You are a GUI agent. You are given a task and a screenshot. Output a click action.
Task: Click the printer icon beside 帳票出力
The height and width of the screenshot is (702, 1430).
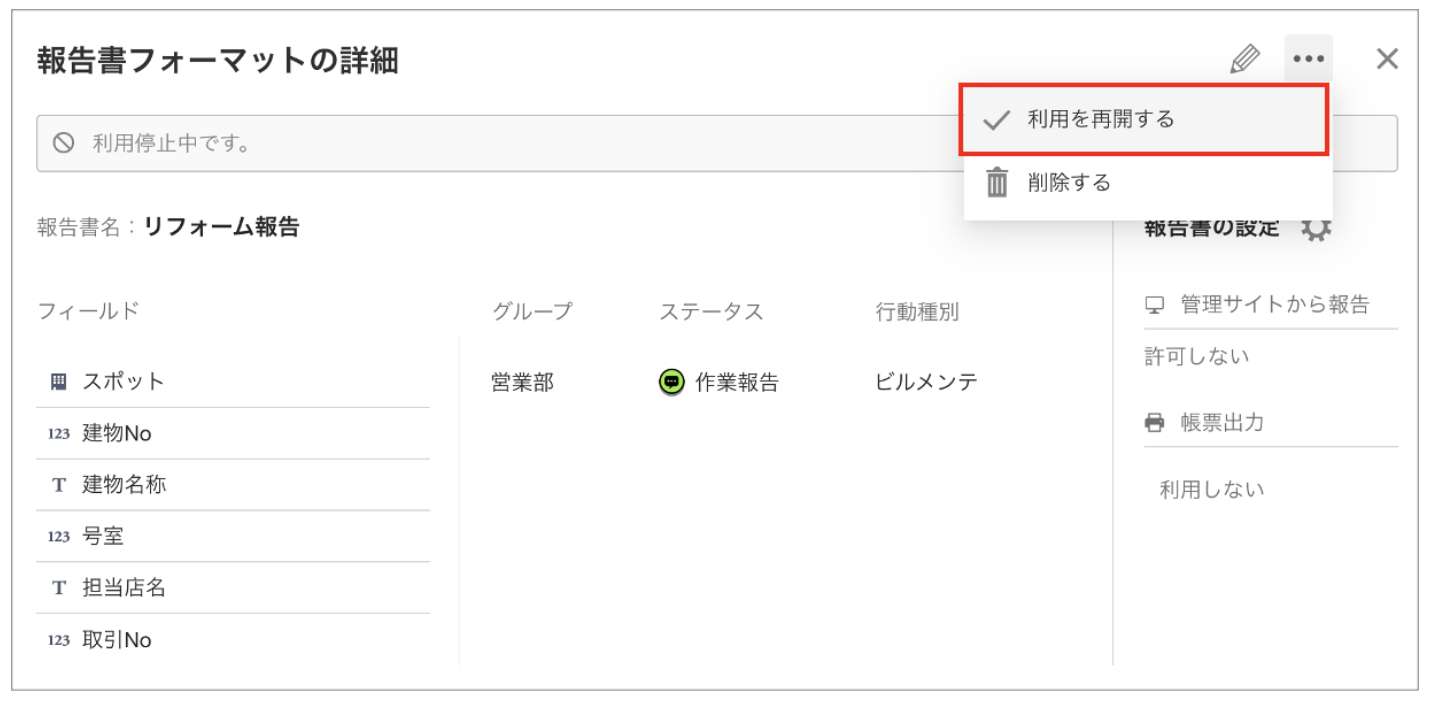tap(1155, 423)
